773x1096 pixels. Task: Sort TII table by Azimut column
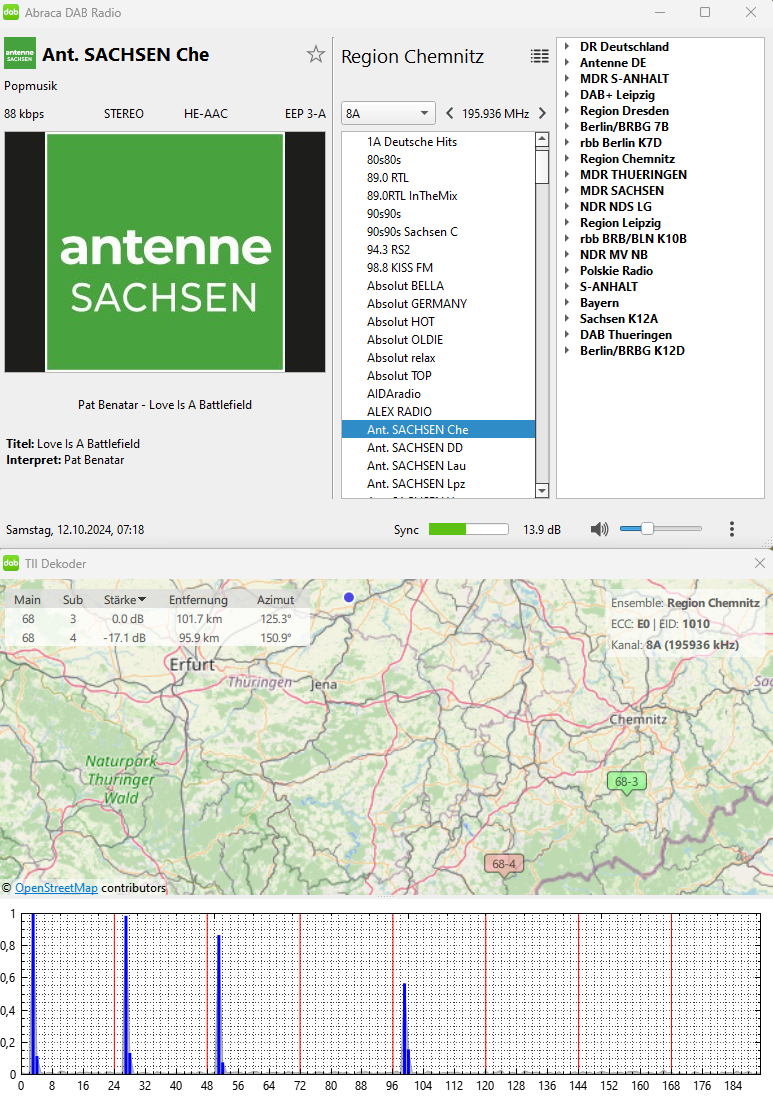pos(275,600)
